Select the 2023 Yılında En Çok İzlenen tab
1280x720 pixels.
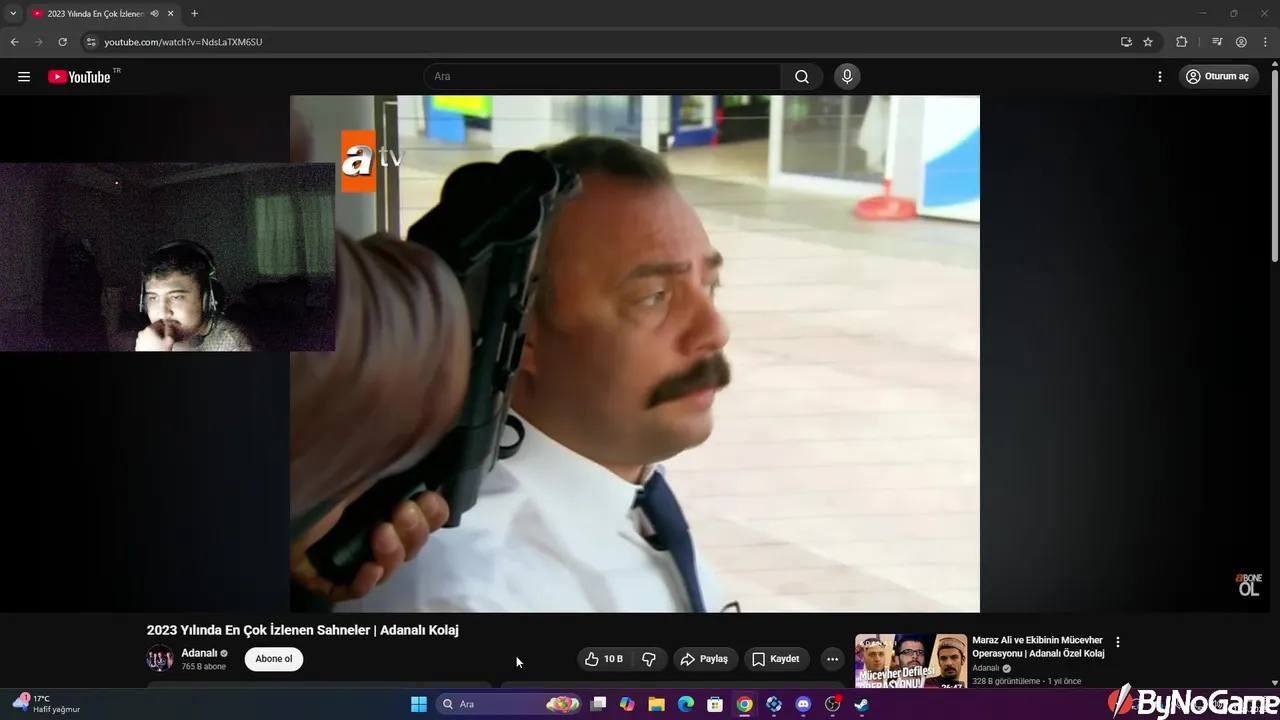[x=96, y=14]
